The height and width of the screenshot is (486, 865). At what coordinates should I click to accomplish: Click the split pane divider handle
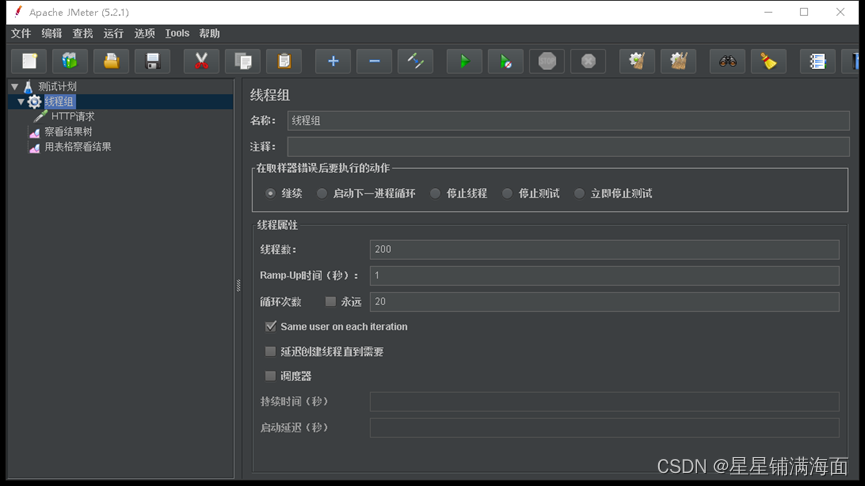[x=238, y=285]
